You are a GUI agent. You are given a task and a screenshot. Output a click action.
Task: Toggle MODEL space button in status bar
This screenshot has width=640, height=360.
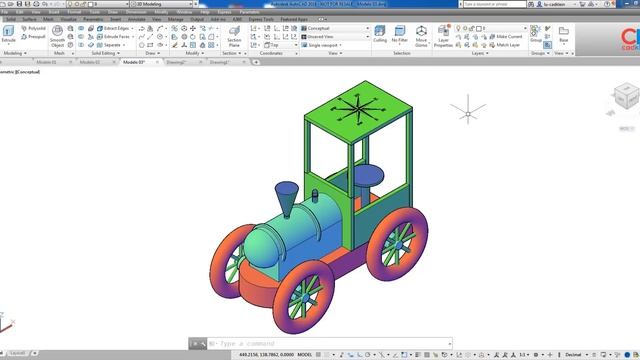(x=305, y=355)
